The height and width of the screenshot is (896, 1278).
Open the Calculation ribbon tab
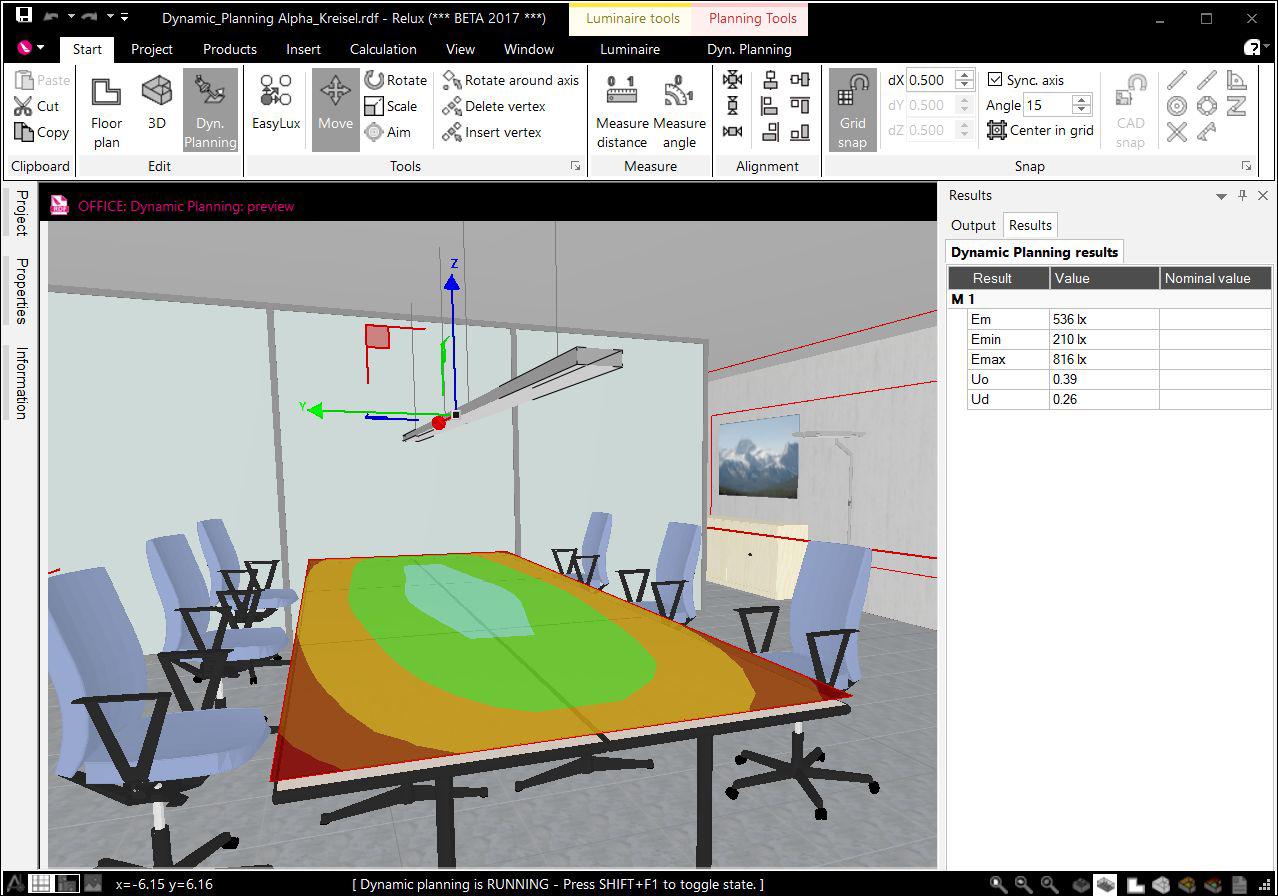pyautogui.click(x=383, y=49)
